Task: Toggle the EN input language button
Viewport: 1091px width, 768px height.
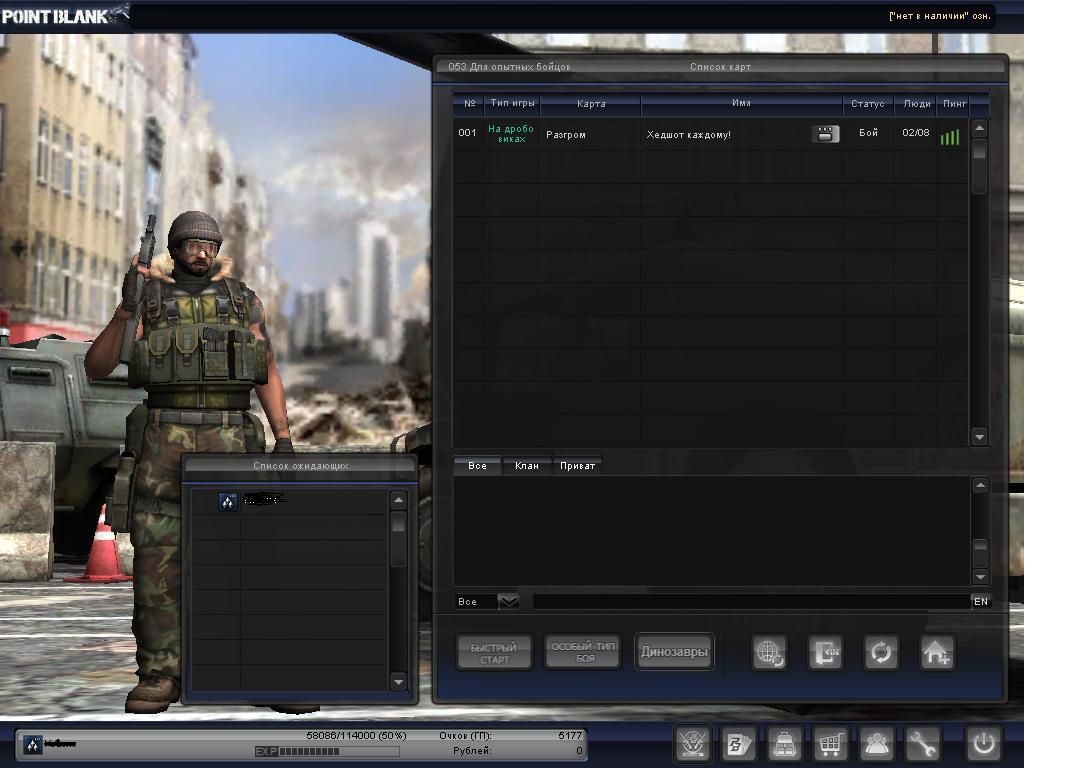Action: click(x=981, y=602)
